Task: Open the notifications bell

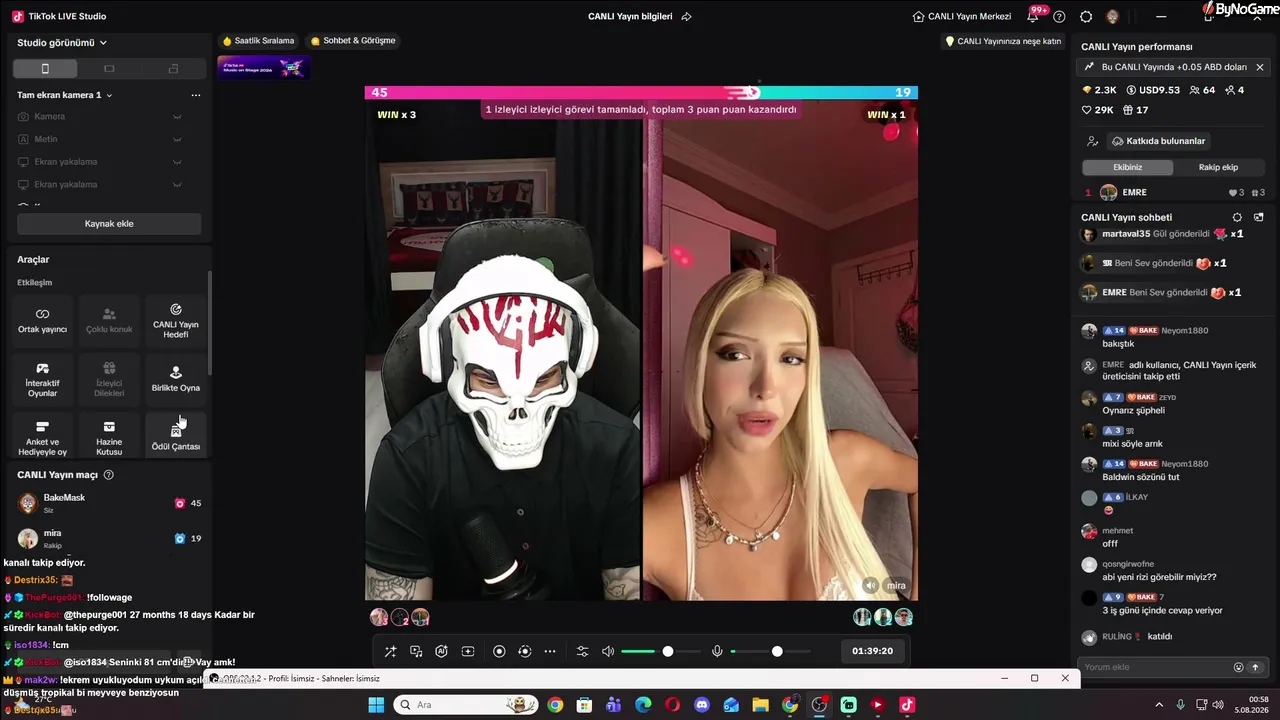Action: (1033, 17)
